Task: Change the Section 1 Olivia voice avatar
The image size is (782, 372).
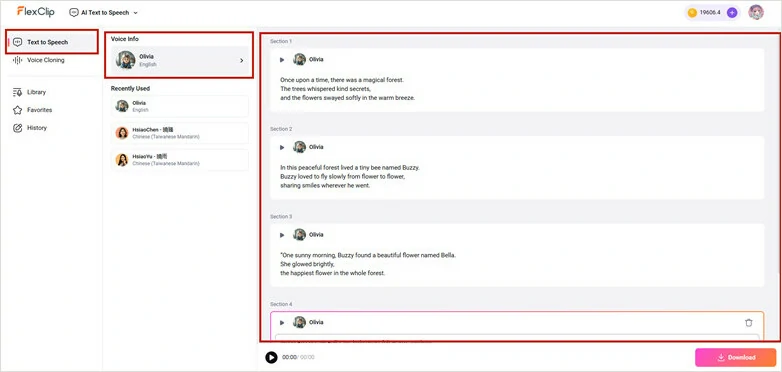Action: 299,59
